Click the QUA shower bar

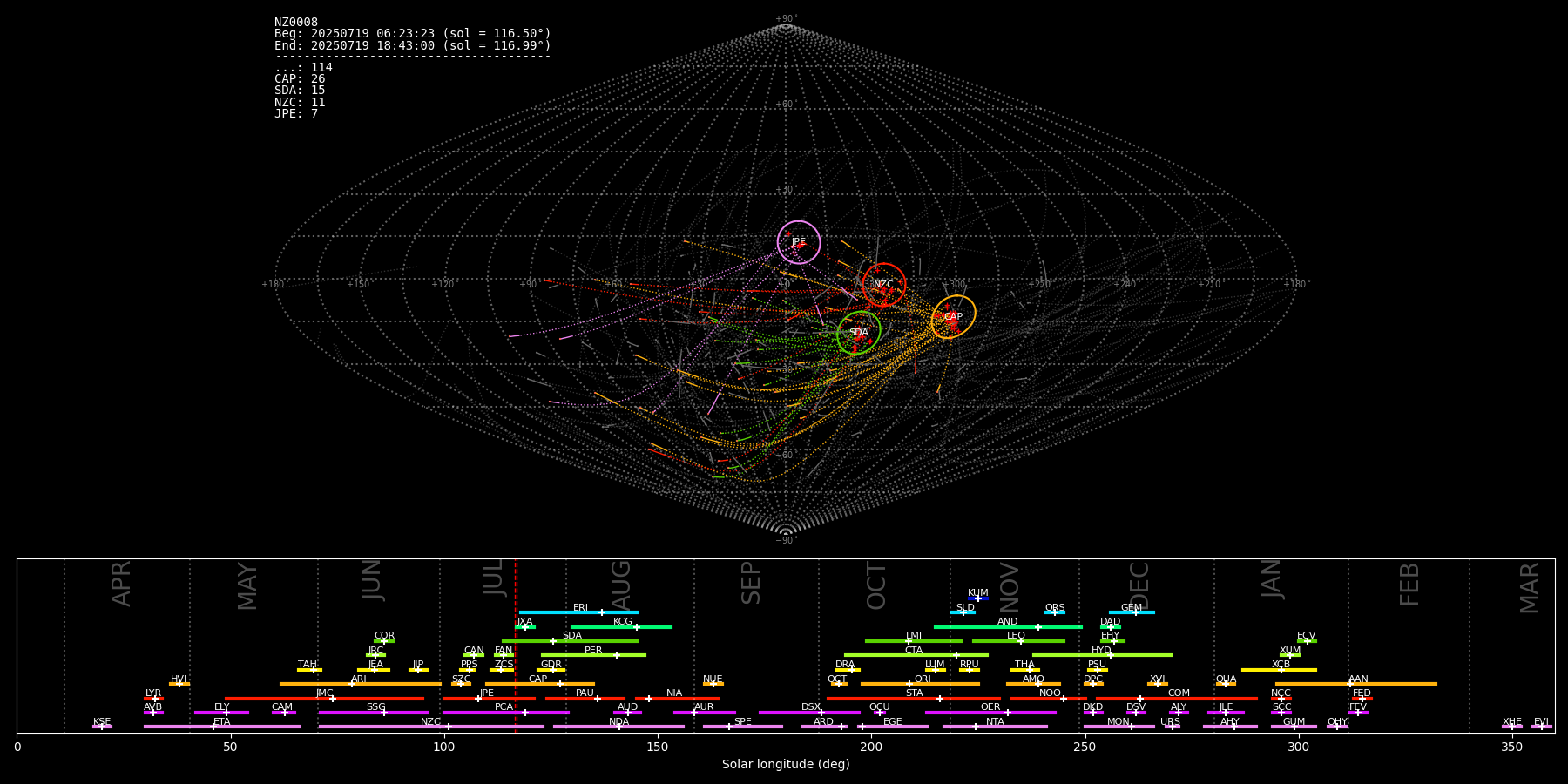[x=1226, y=684]
